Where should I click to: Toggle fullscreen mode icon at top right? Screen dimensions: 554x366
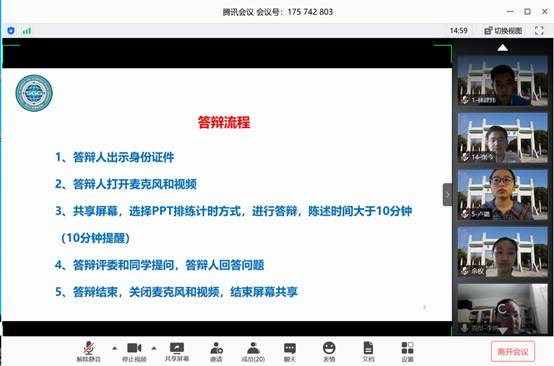[x=539, y=31]
